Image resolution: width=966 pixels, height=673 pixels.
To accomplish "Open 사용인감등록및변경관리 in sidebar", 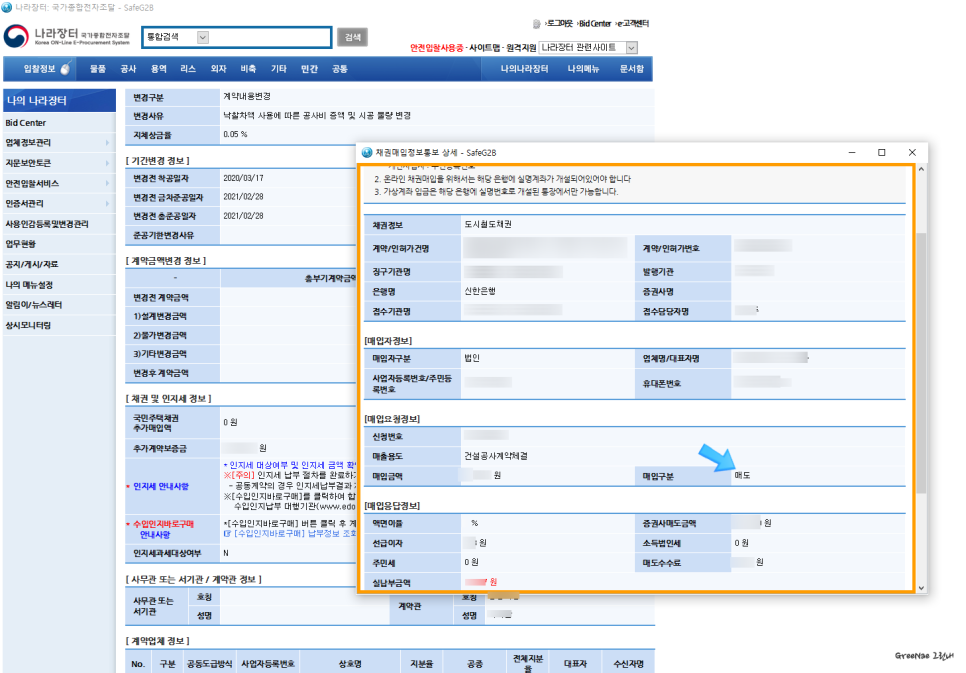I will [47, 224].
